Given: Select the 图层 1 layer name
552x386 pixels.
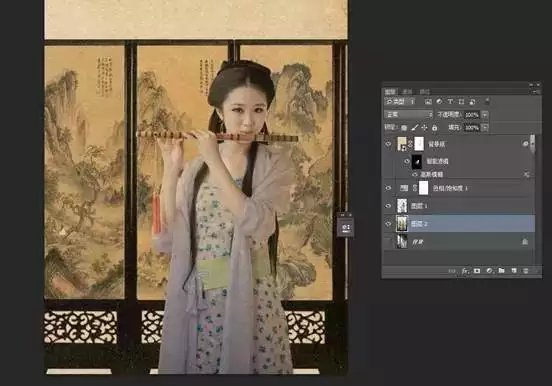Looking at the screenshot, I should point(419,206).
